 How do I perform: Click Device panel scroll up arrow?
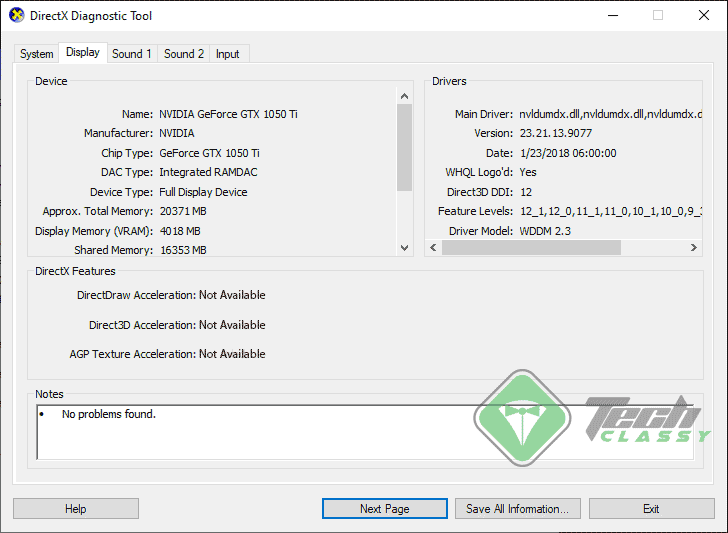(404, 96)
